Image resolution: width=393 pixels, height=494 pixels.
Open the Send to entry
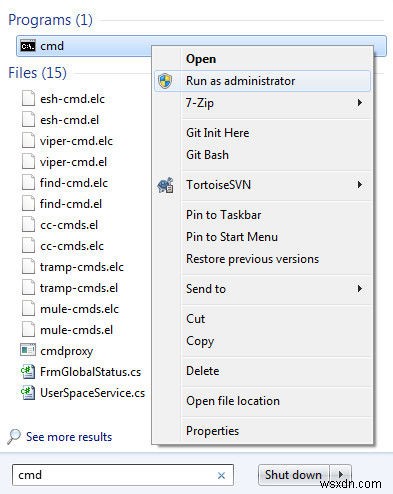[x=206, y=289]
